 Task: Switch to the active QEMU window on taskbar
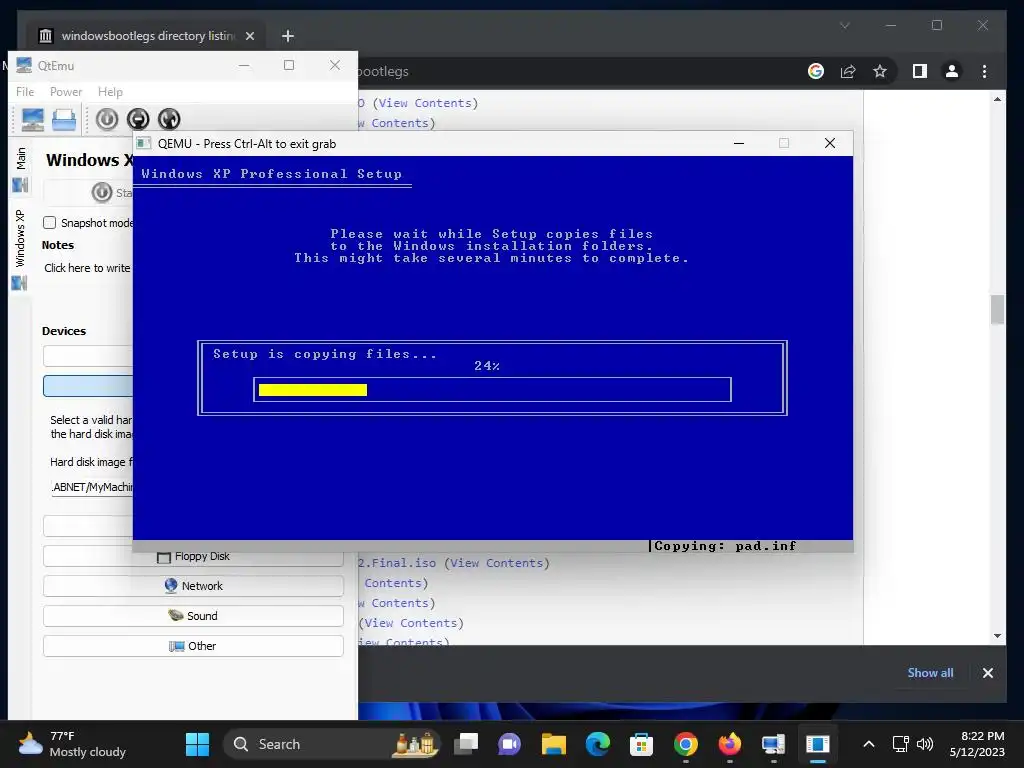pyautogui.click(x=818, y=744)
